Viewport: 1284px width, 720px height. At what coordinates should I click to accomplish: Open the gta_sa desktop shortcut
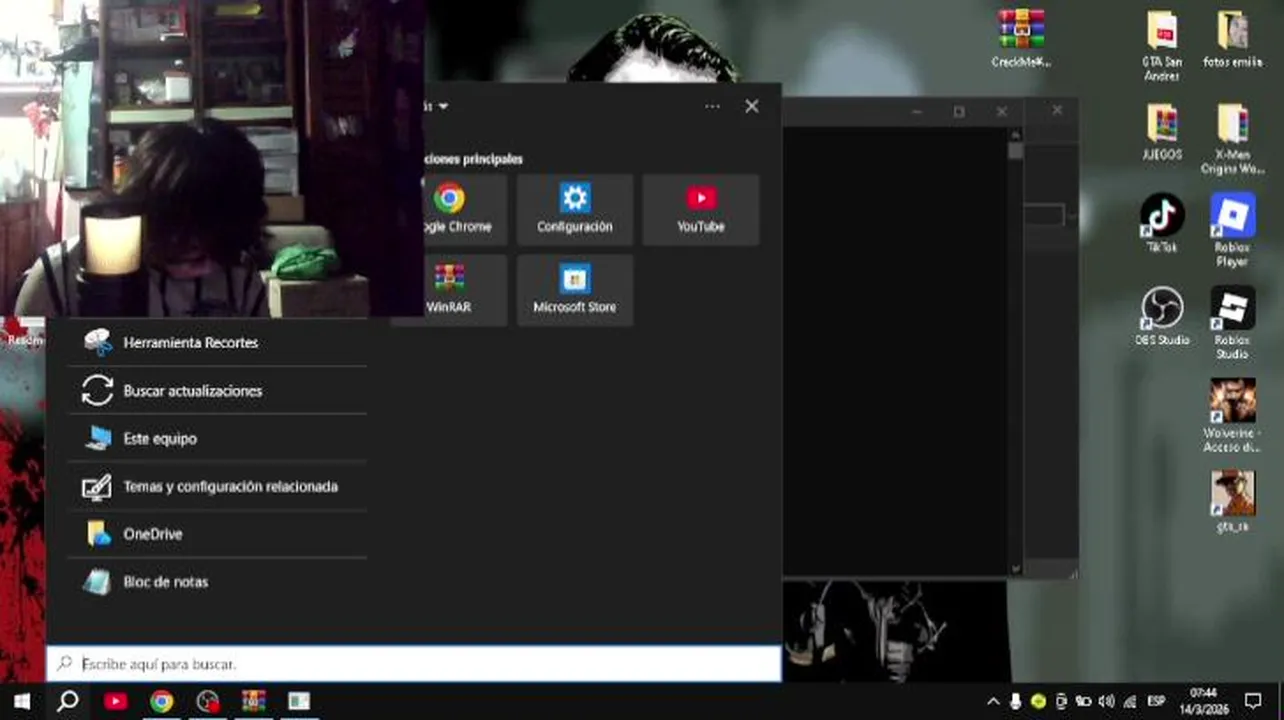coord(1232,502)
